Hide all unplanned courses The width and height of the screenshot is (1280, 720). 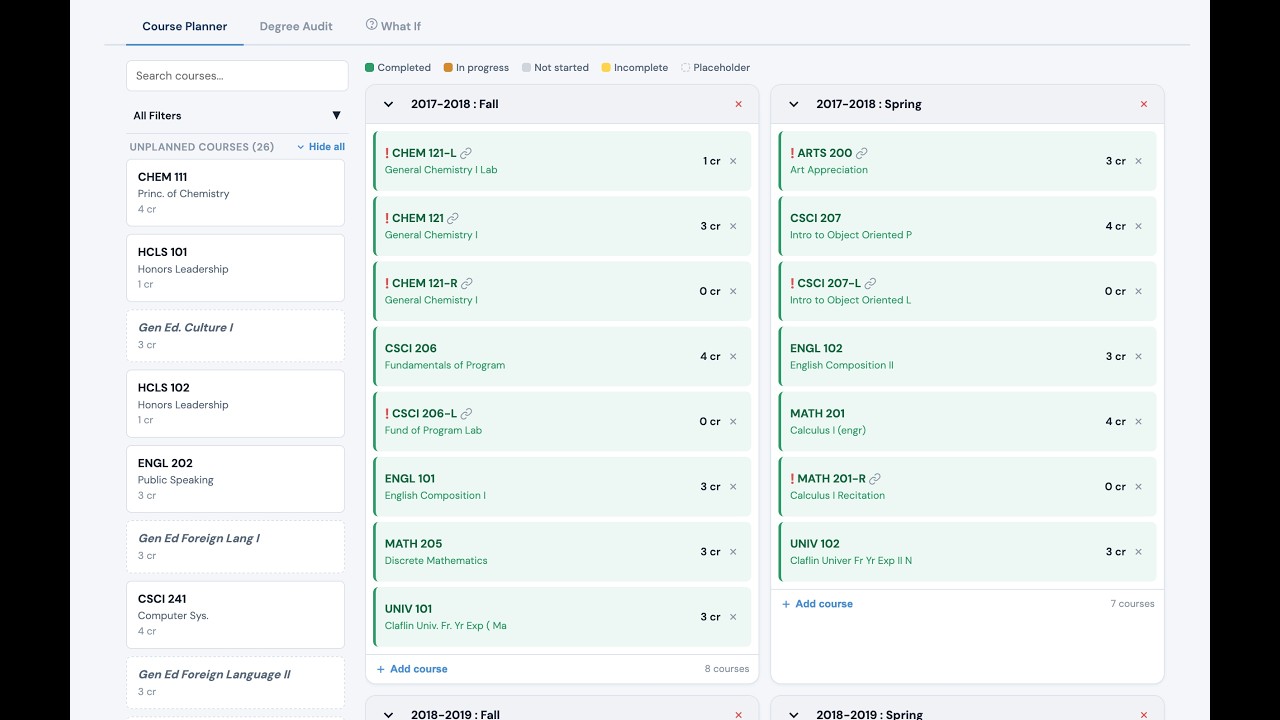[x=321, y=147]
